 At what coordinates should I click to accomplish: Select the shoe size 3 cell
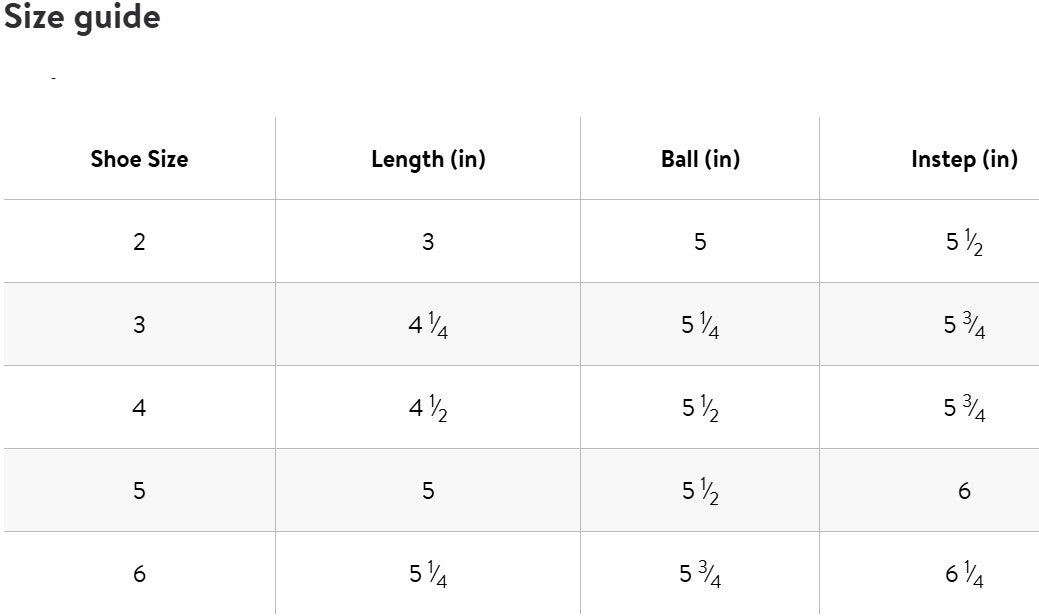(139, 324)
